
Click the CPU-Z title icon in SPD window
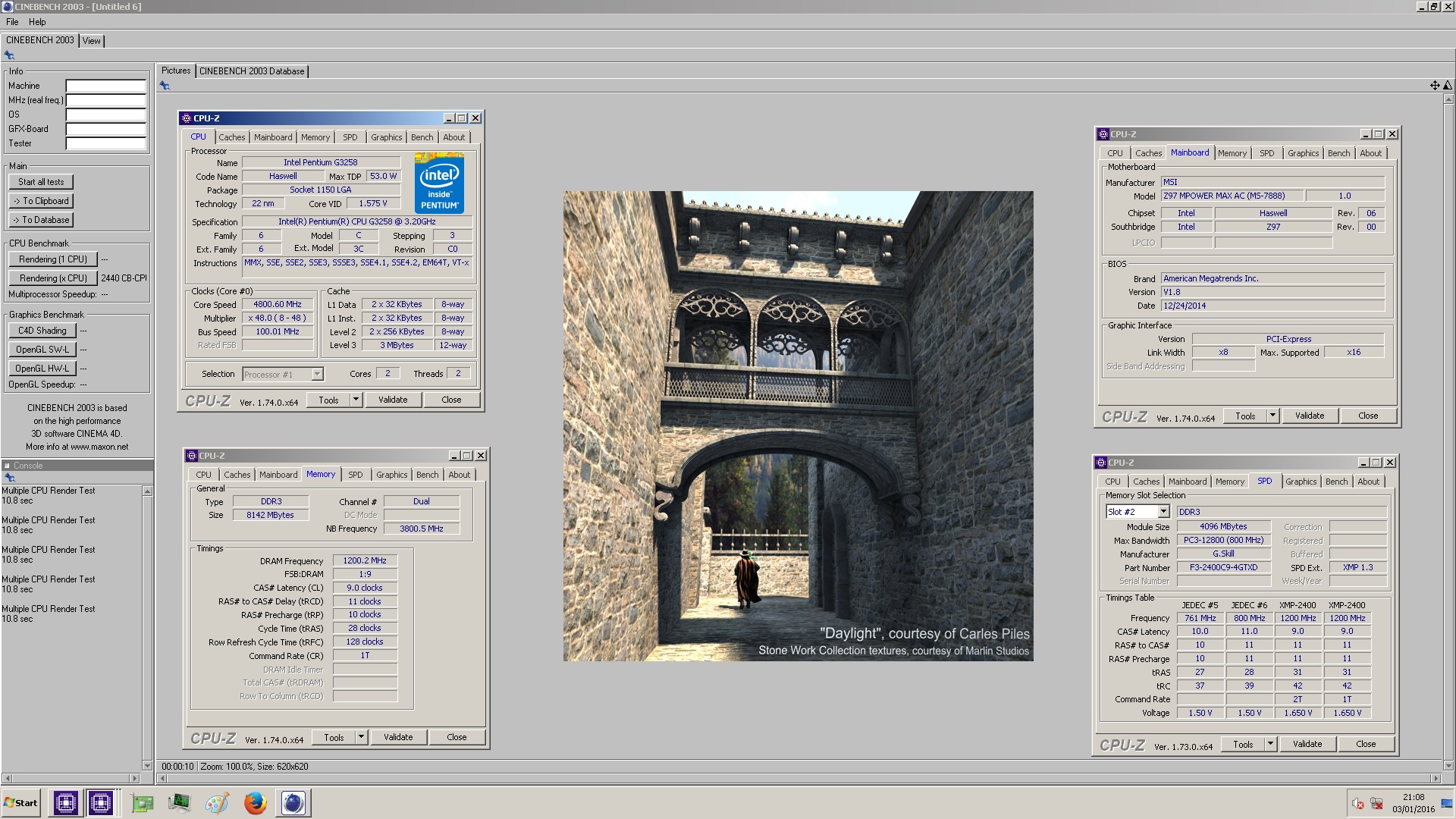(1101, 463)
